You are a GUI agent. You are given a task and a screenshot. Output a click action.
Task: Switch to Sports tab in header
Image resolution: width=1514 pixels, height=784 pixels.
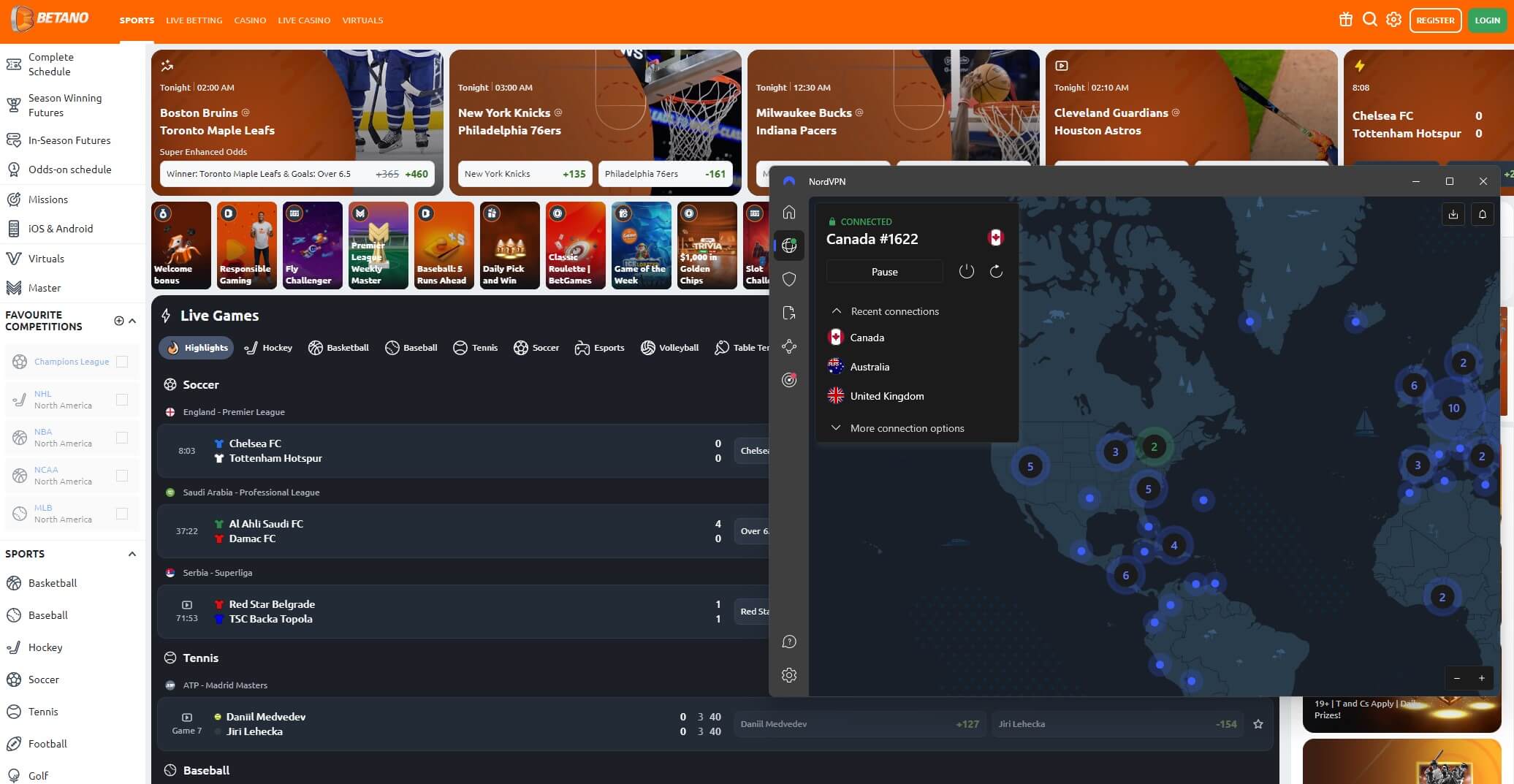pyautogui.click(x=137, y=20)
